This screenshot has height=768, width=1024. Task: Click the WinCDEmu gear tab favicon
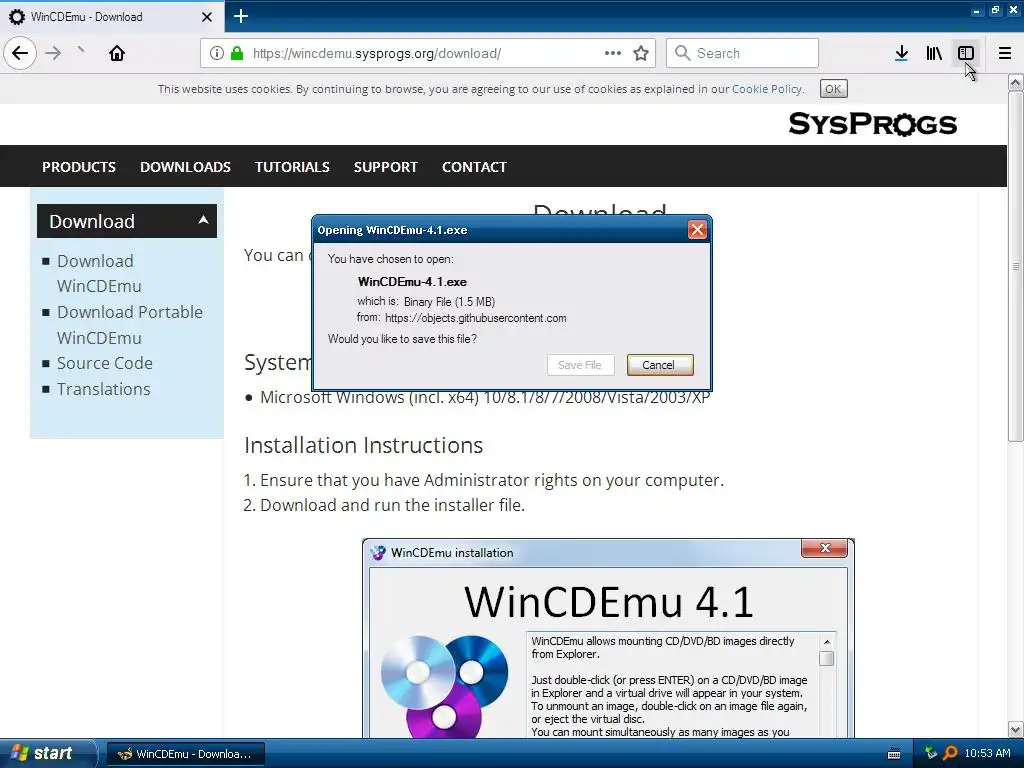(17, 17)
